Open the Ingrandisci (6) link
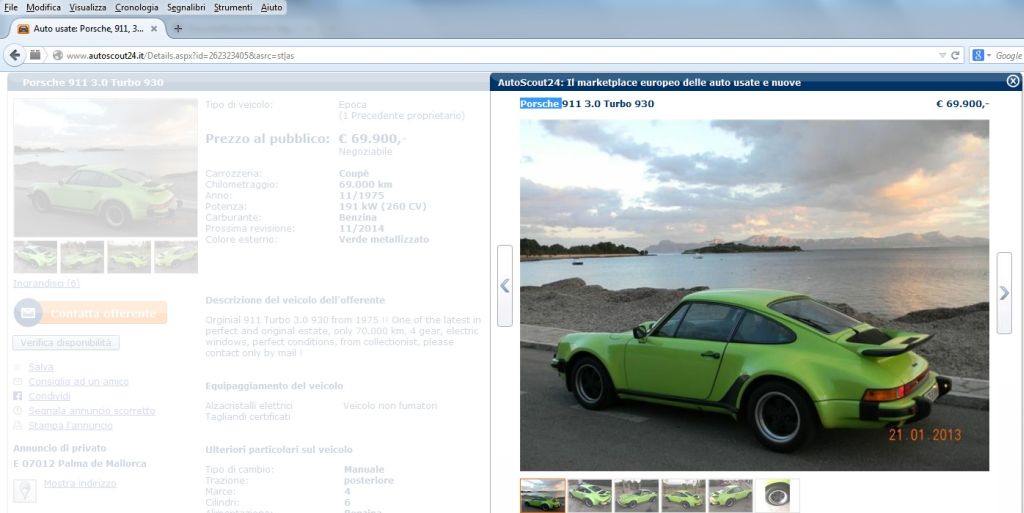Viewport: 1024px width, 513px height. pyautogui.click(x=46, y=283)
